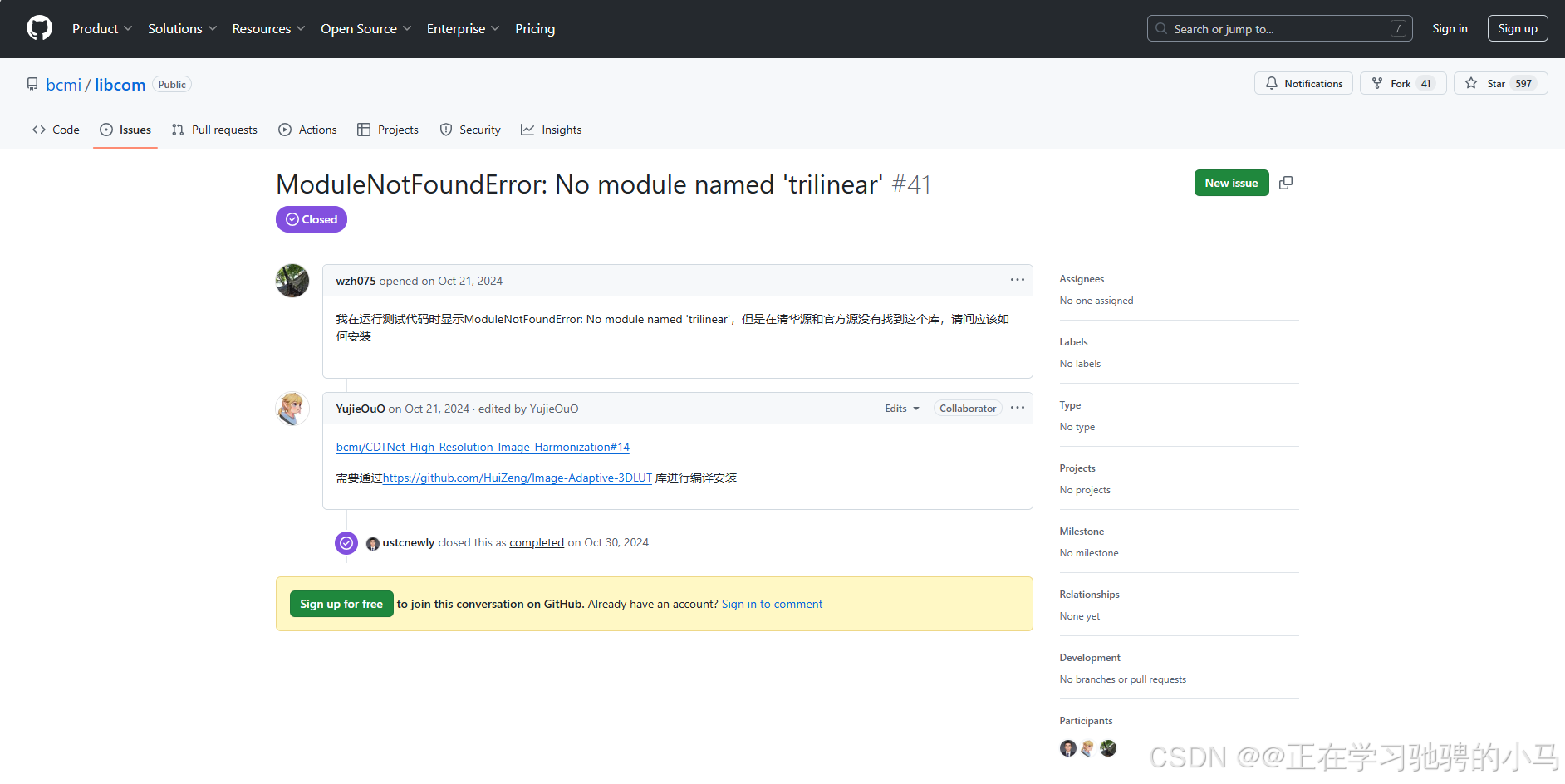Open the bcmi owner link

pos(64,85)
